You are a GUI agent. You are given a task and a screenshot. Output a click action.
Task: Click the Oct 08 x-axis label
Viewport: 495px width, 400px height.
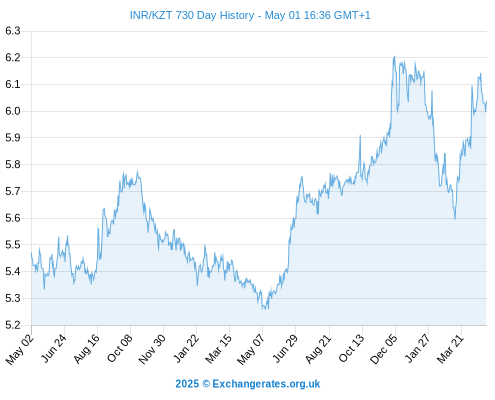point(119,348)
